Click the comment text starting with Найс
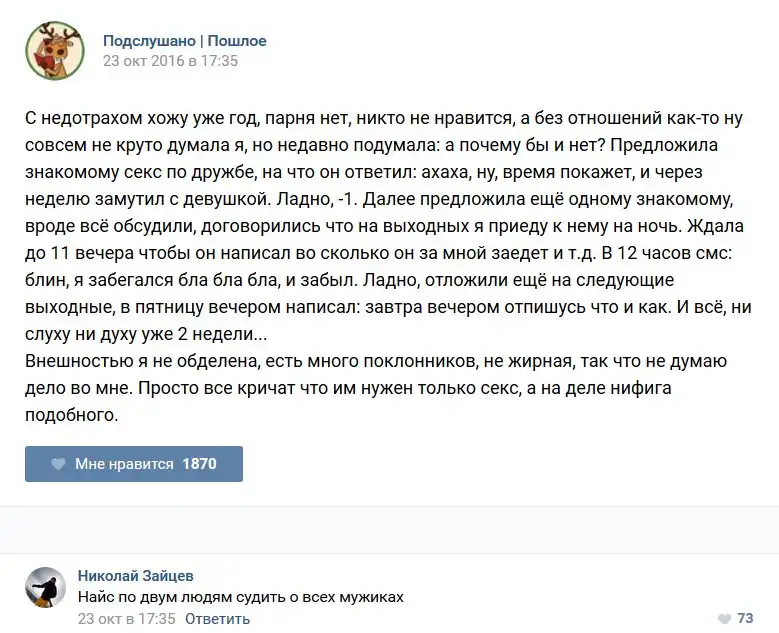The image size is (779, 633). tap(240, 597)
